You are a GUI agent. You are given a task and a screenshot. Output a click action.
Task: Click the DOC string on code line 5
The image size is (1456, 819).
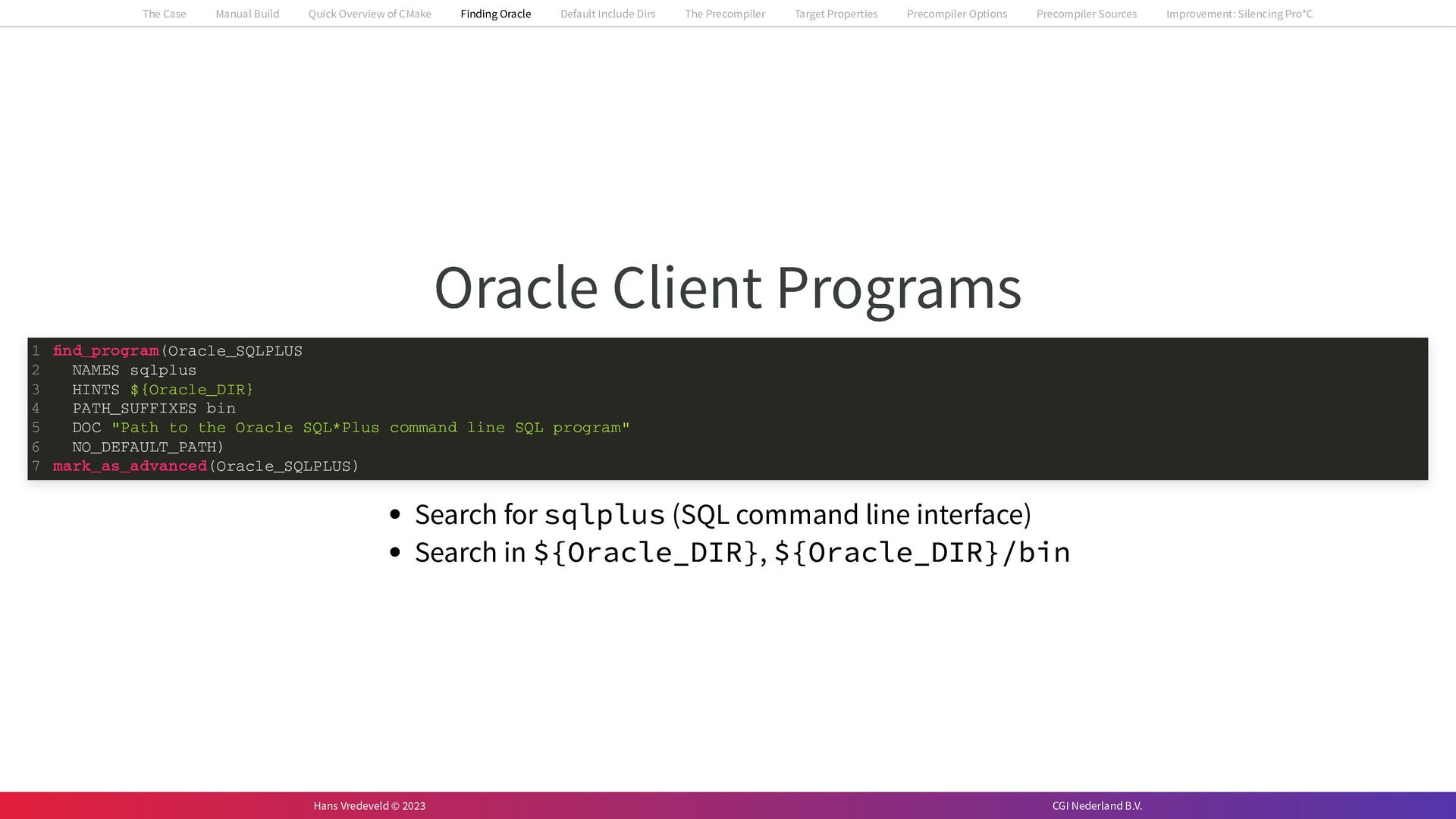[x=370, y=428]
